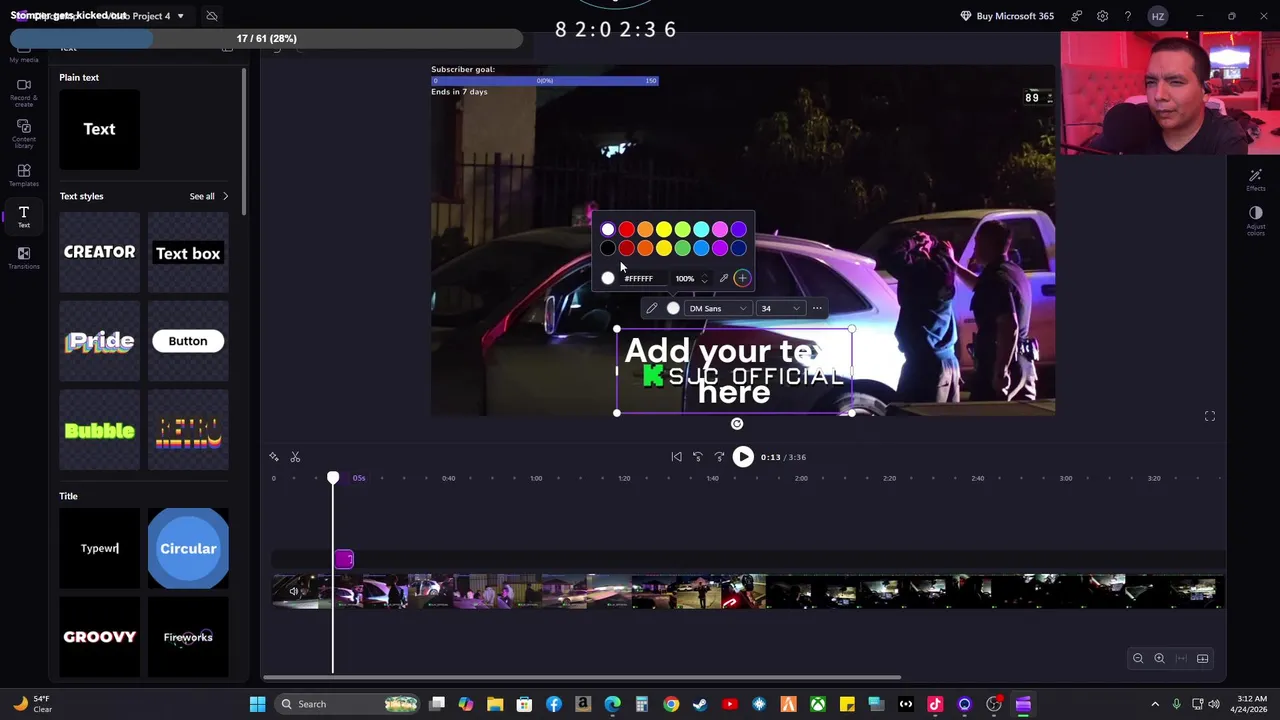Skip to the start of the video

(676, 457)
